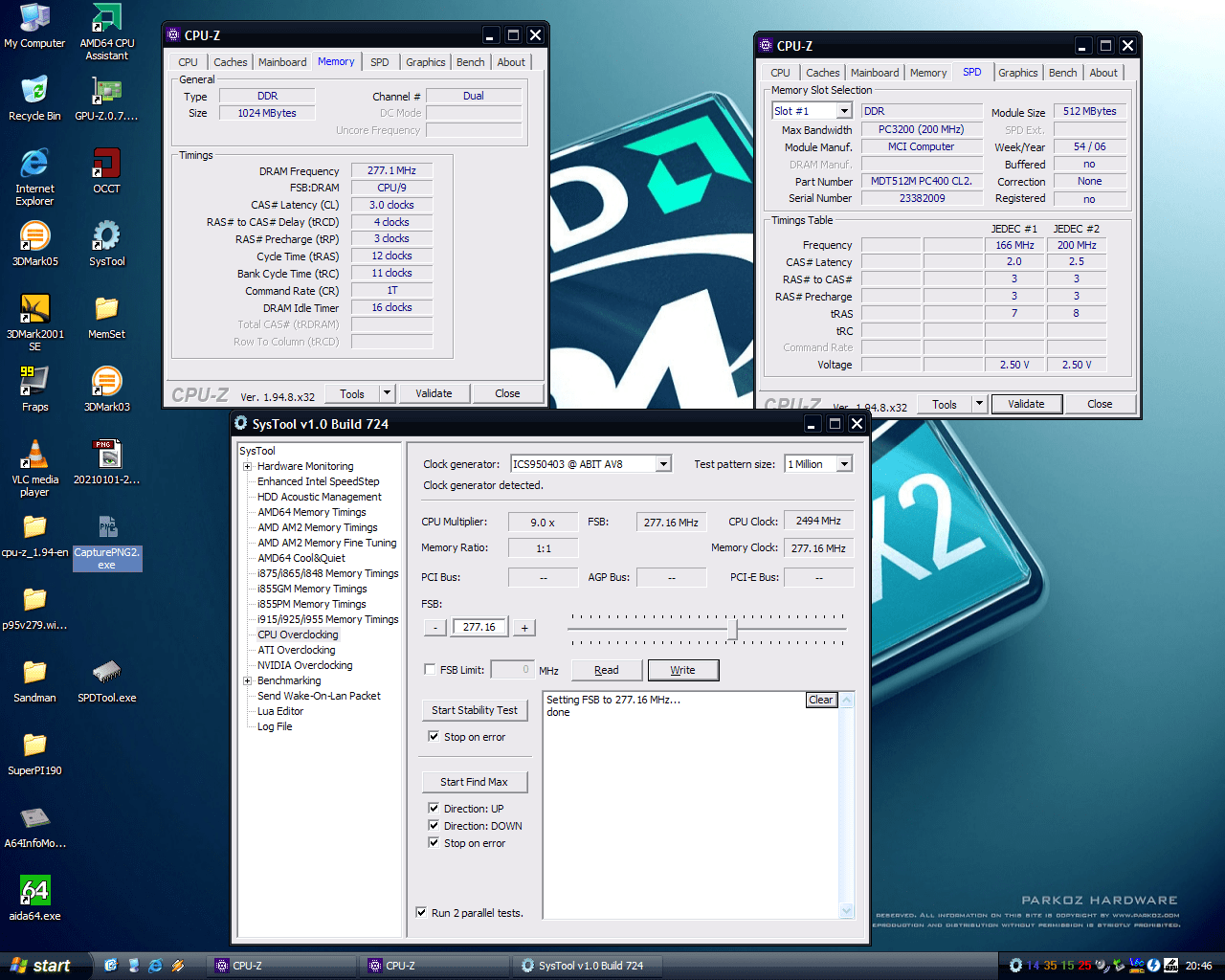Switch to SysTool taskbar button
This screenshot has height=980, width=1225.
590,966
